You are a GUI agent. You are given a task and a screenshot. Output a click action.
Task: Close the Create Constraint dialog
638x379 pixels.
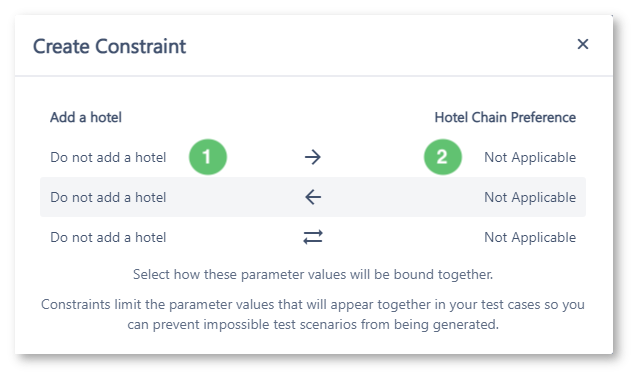coord(583,44)
